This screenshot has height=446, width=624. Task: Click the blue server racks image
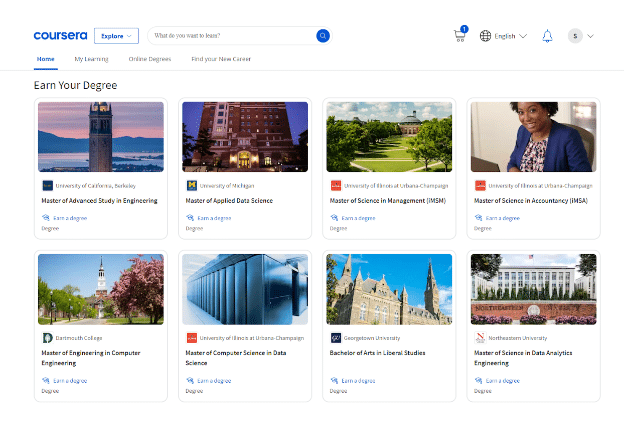coord(245,289)
